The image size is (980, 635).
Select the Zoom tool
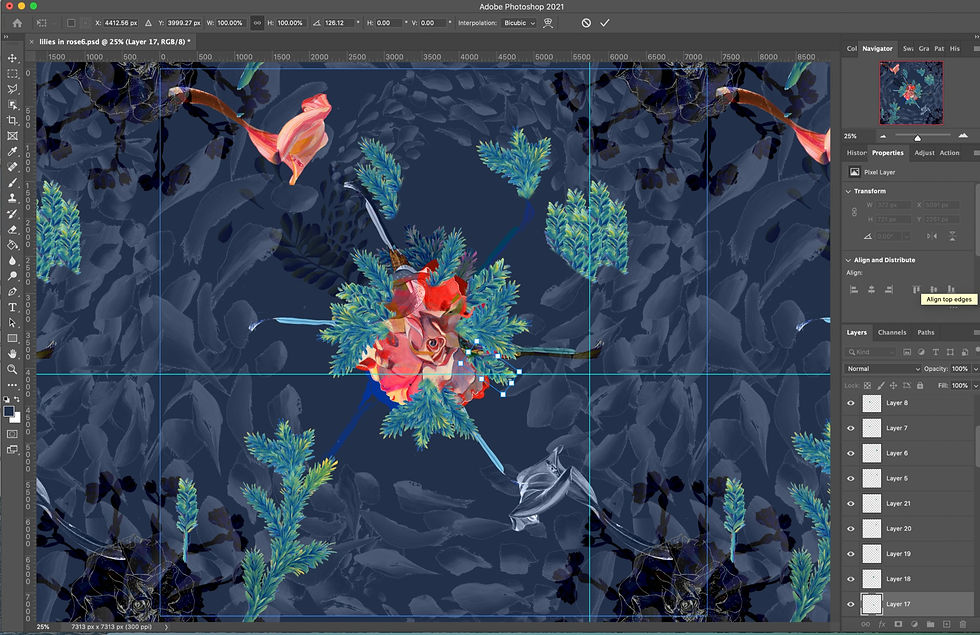(12, 369)
